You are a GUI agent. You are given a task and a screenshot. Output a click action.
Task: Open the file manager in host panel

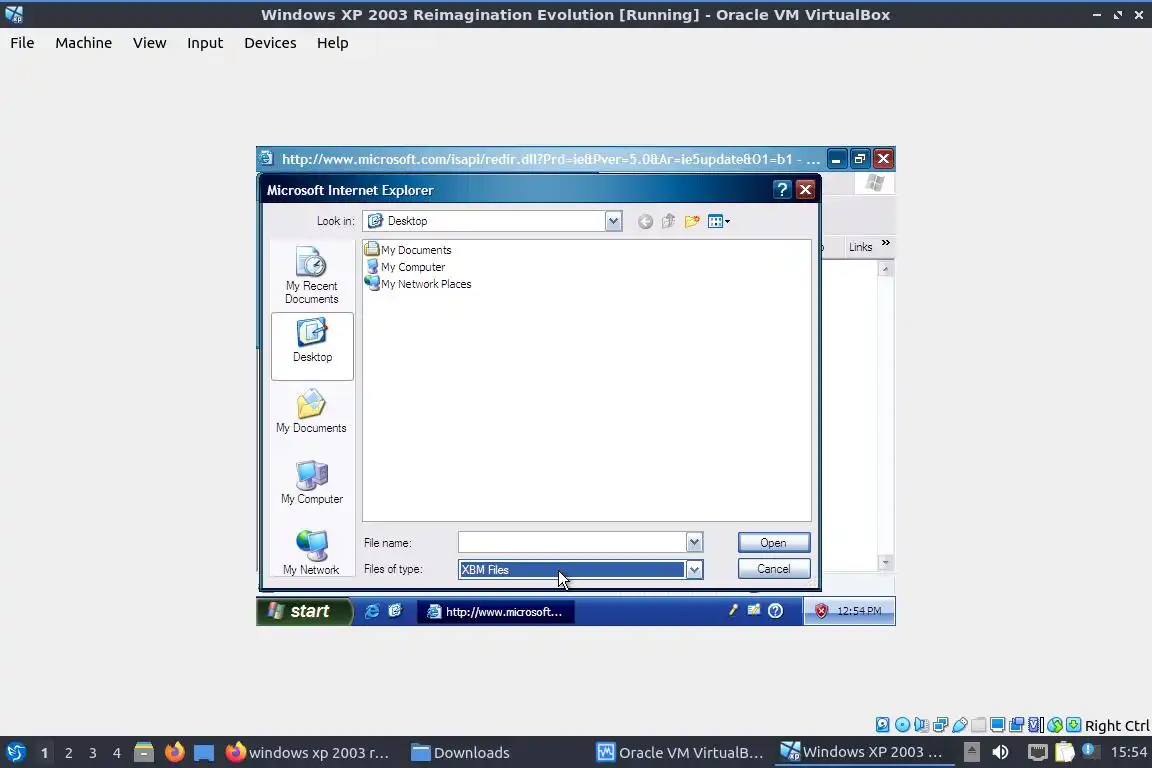tap(144, 753)
